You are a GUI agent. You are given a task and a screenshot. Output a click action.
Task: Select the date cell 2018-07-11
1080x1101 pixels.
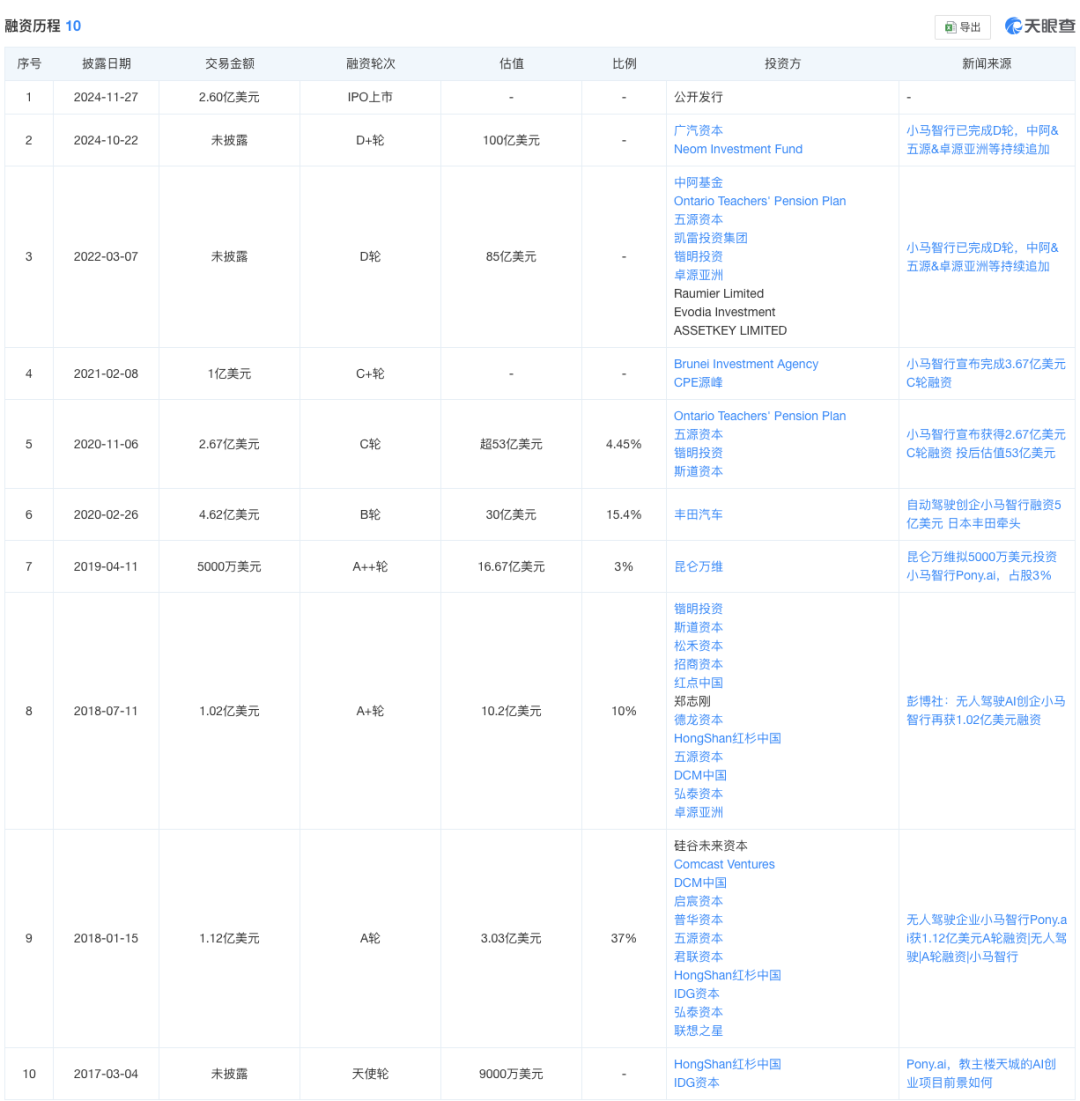click(106, 711)
